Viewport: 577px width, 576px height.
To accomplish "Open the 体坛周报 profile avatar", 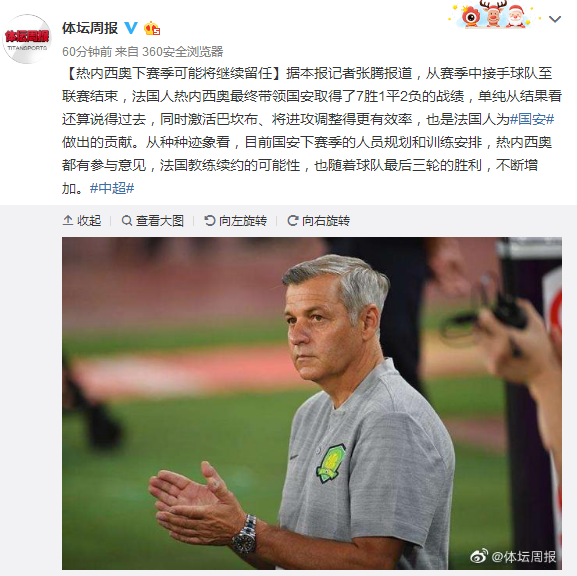I will [27, 39].
